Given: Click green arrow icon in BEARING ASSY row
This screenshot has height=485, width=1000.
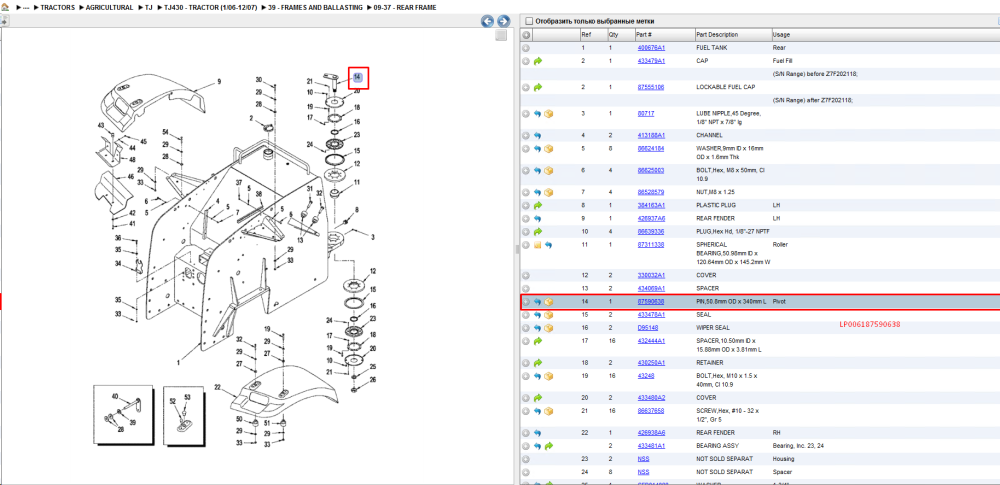Looking at the screenshot, I should (x=548, y=445).
